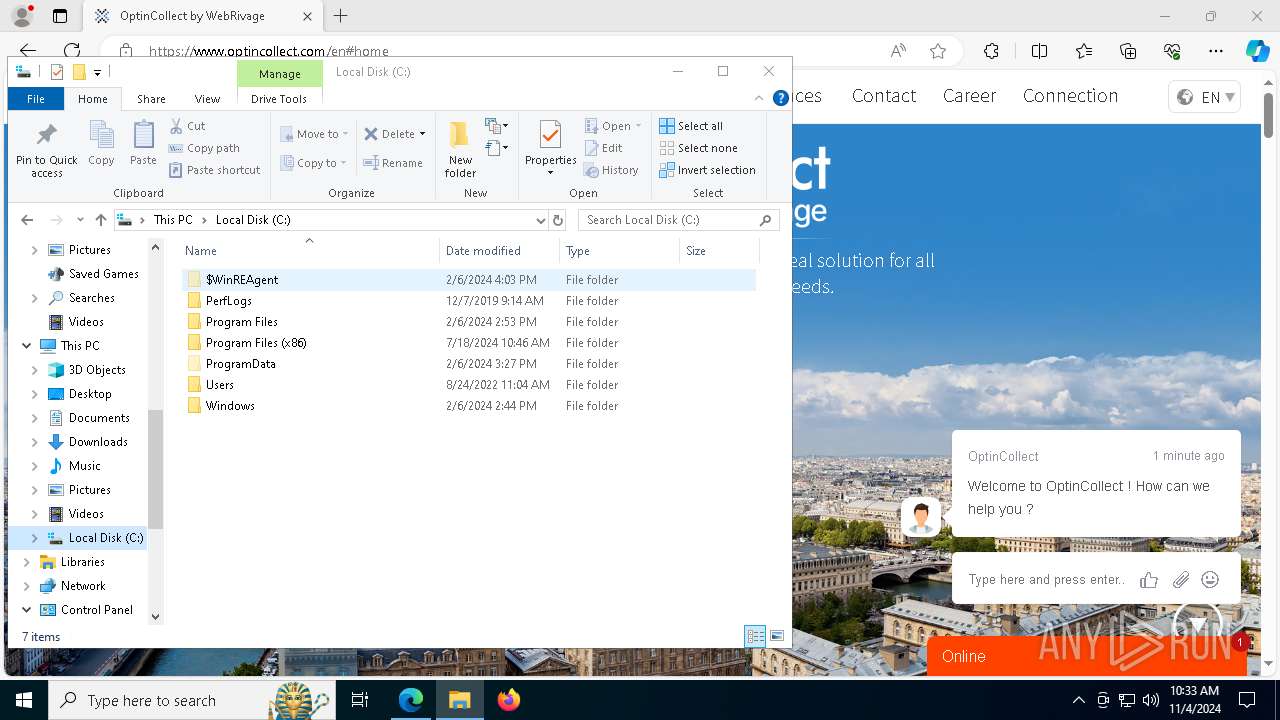
Task: Expand the 3D Objects tree node
Action: click(x=35, y=370)
